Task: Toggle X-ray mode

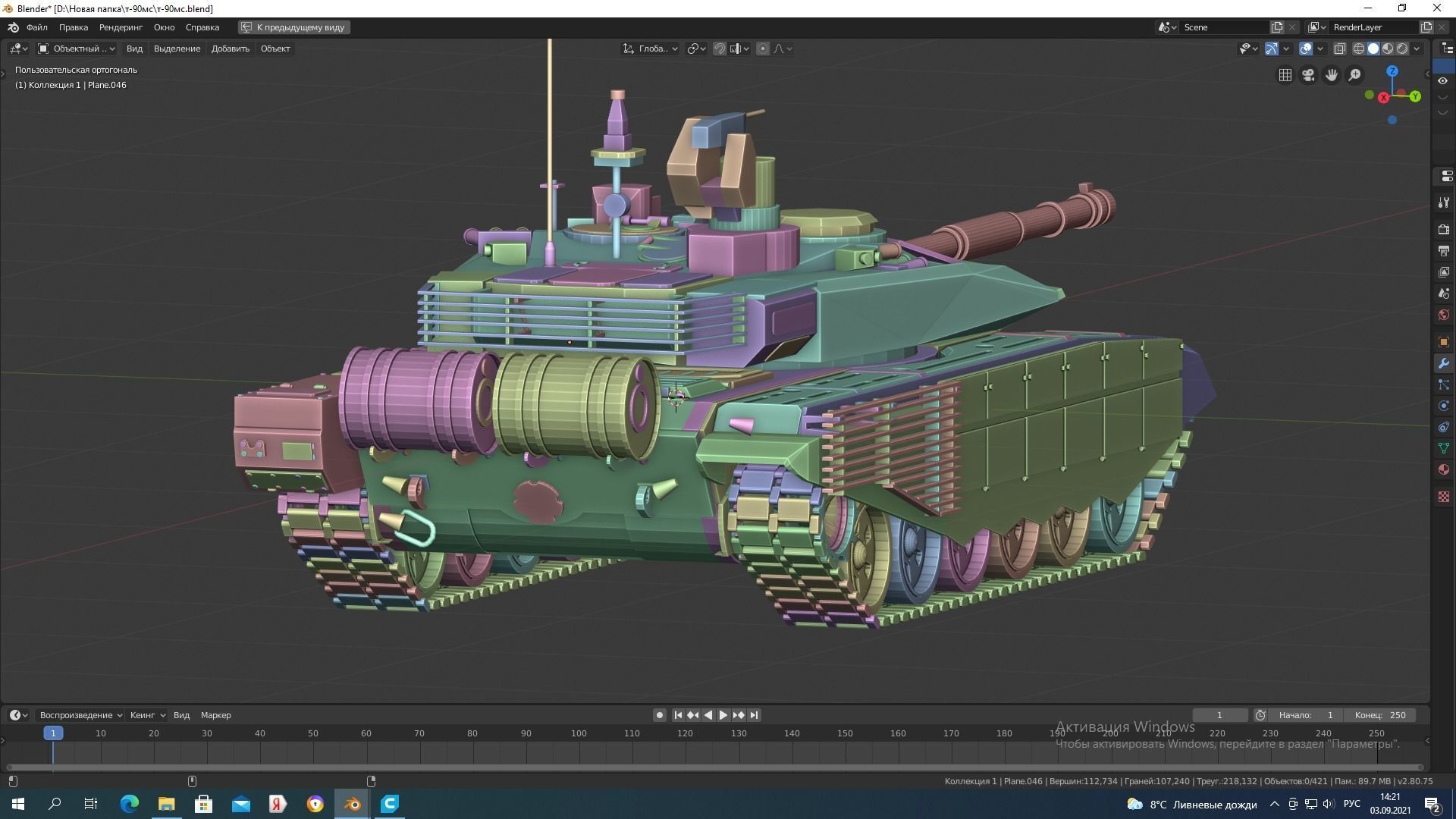Action: 1340,49
